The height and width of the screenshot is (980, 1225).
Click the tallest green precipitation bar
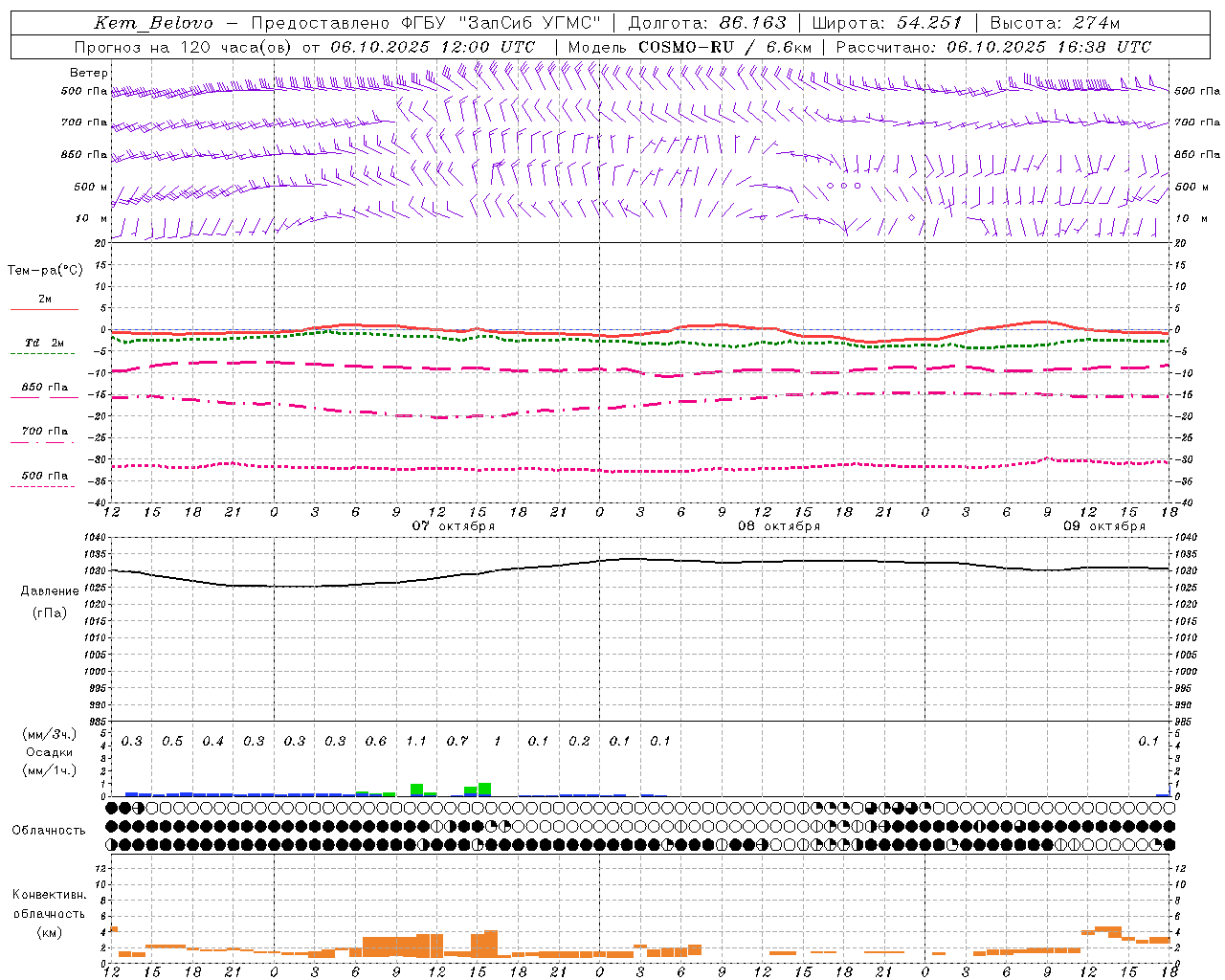click(x=484, y=790)
